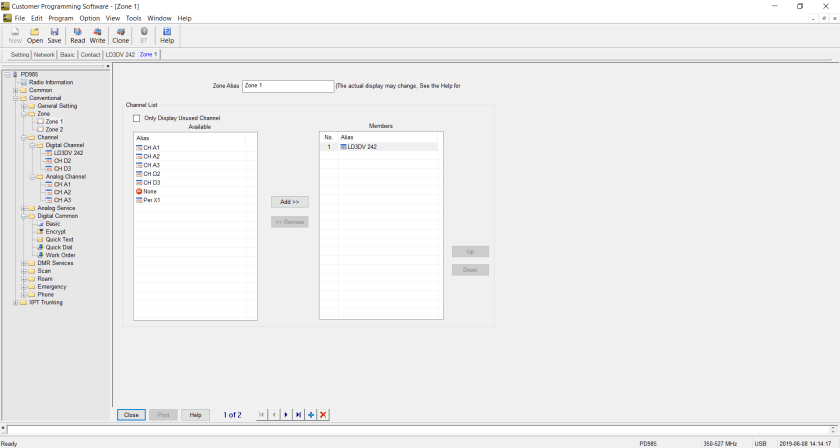840x448 pixels.
Task: Expand the Common tree node
Action: tap(15, 90)
